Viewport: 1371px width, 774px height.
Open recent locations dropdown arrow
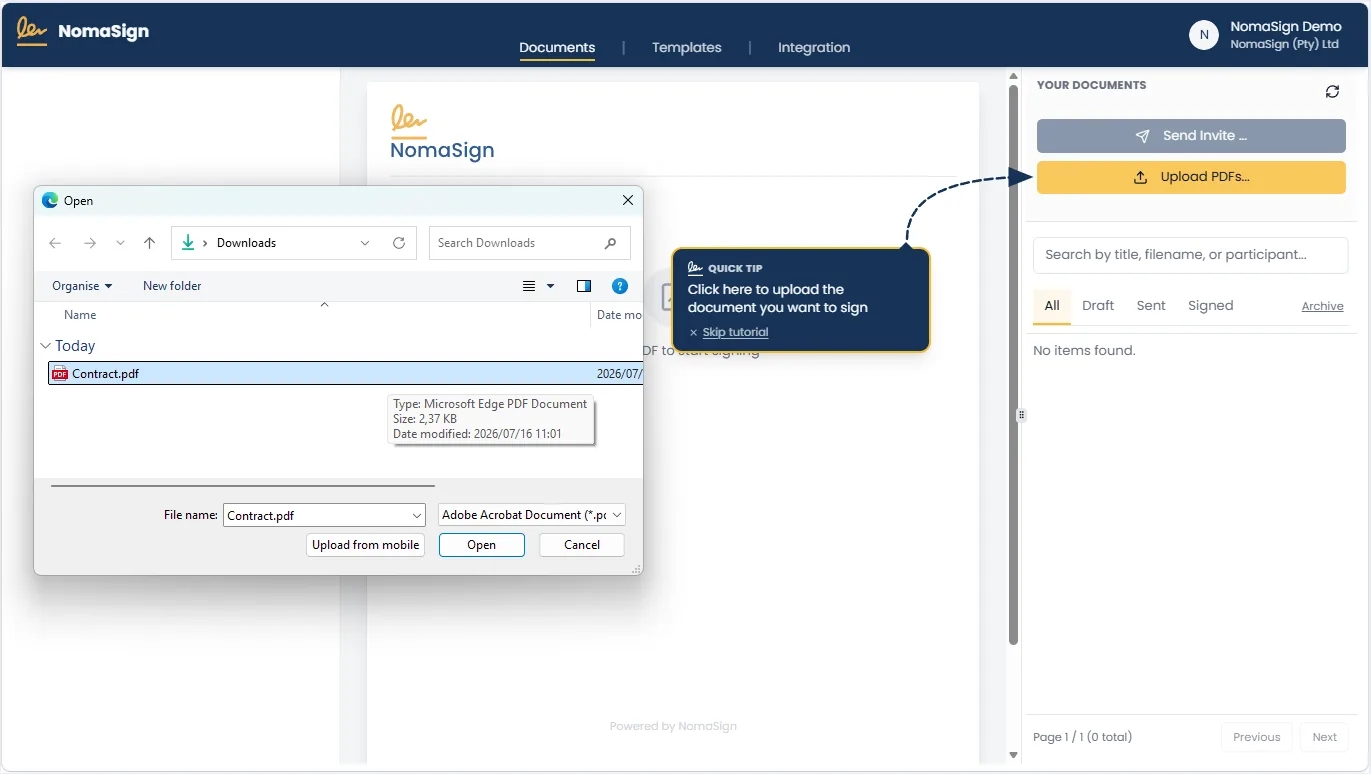pyautogui.click(x=120, y=243)
